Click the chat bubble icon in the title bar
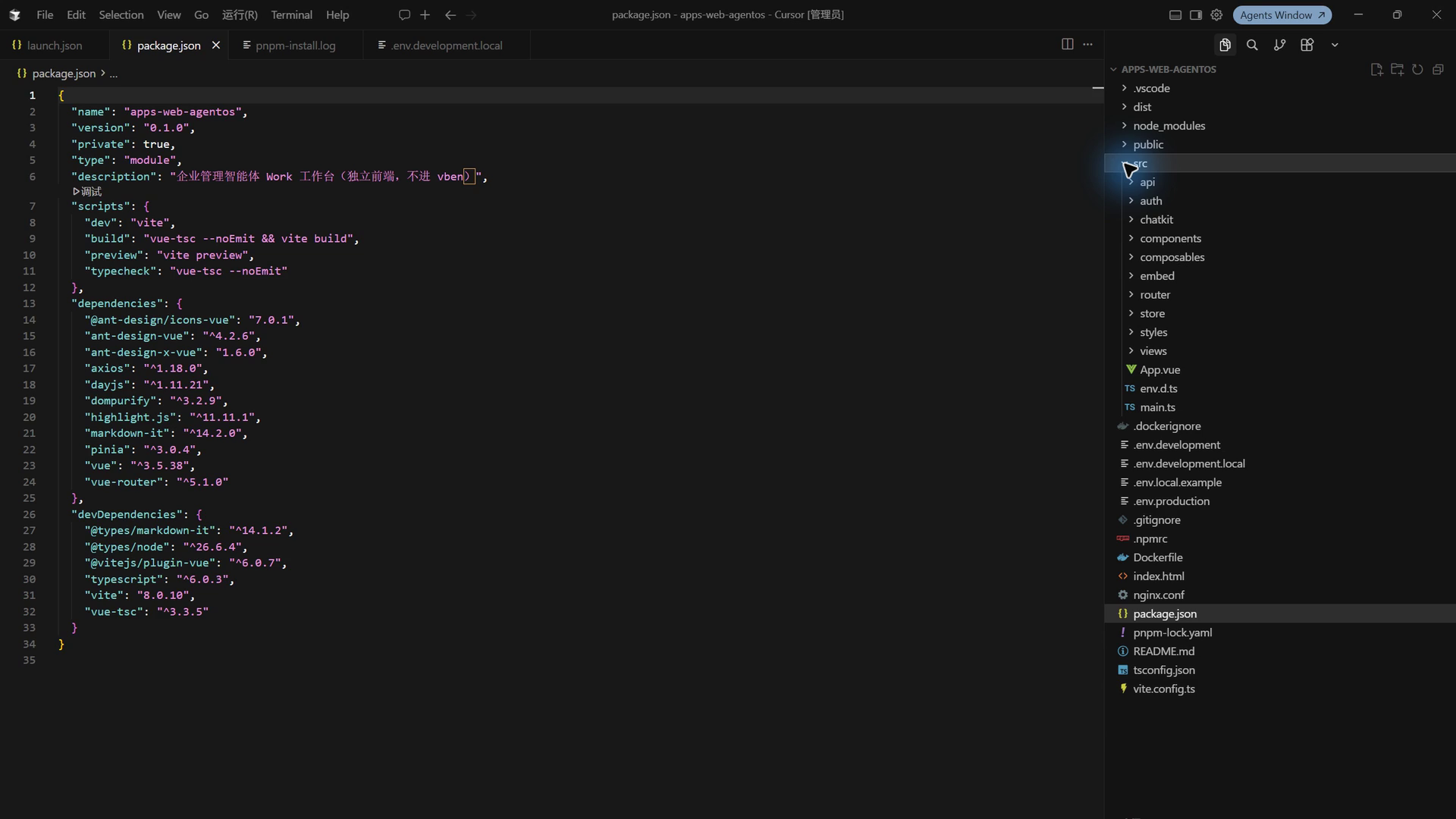Viewport: 1456px width, 819px height. 404,15
